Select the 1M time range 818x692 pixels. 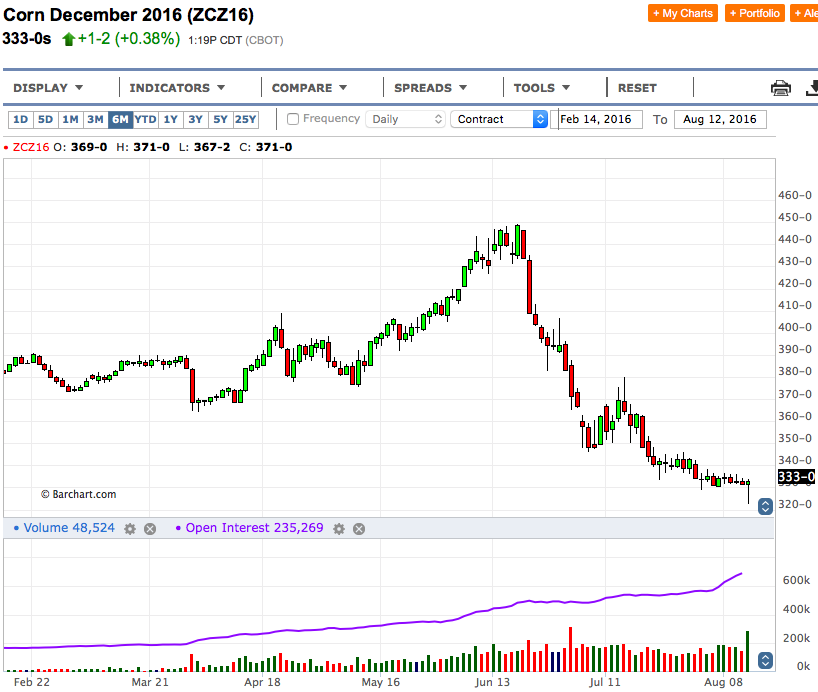pos(70,120)
